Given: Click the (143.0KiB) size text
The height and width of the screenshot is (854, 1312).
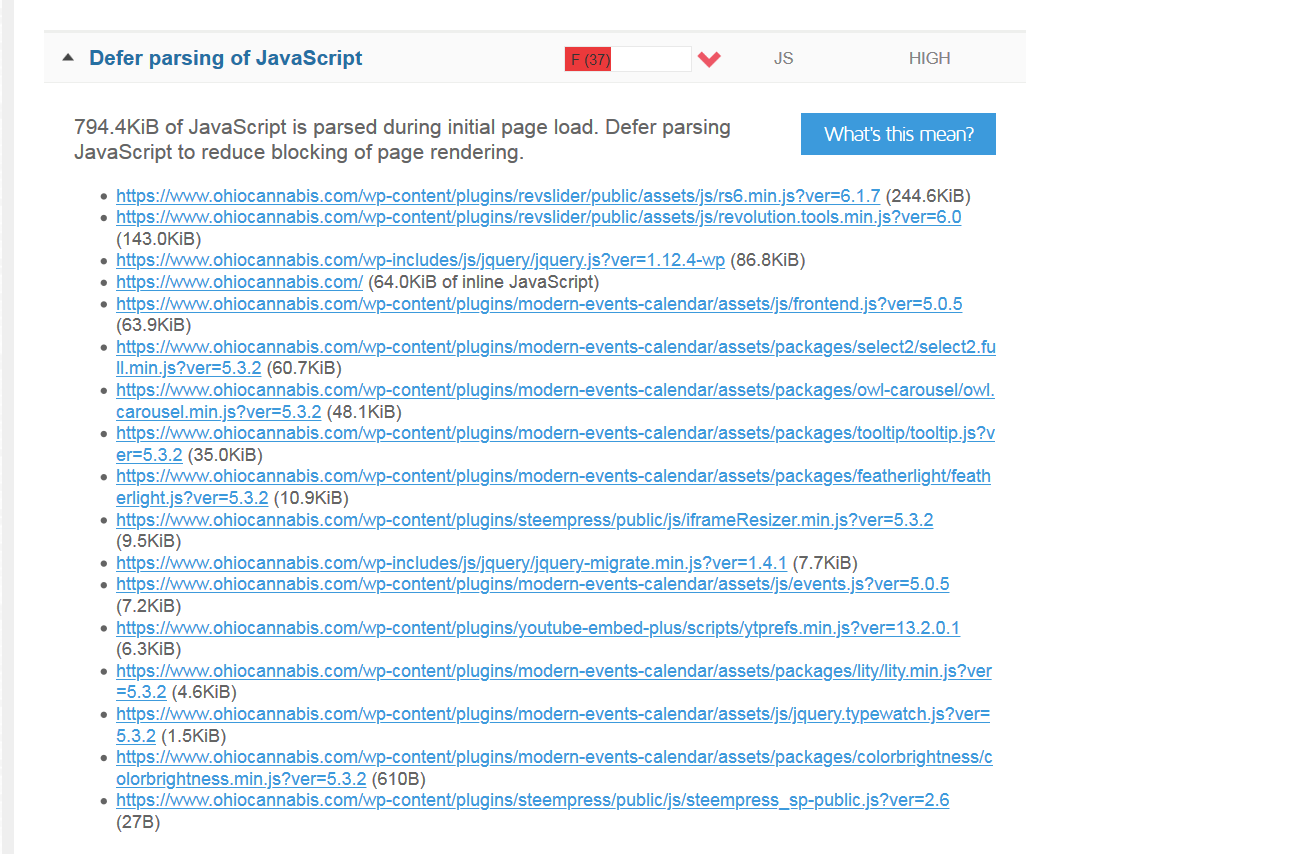Looking at the screenshot, I should [x=158, y=239].
